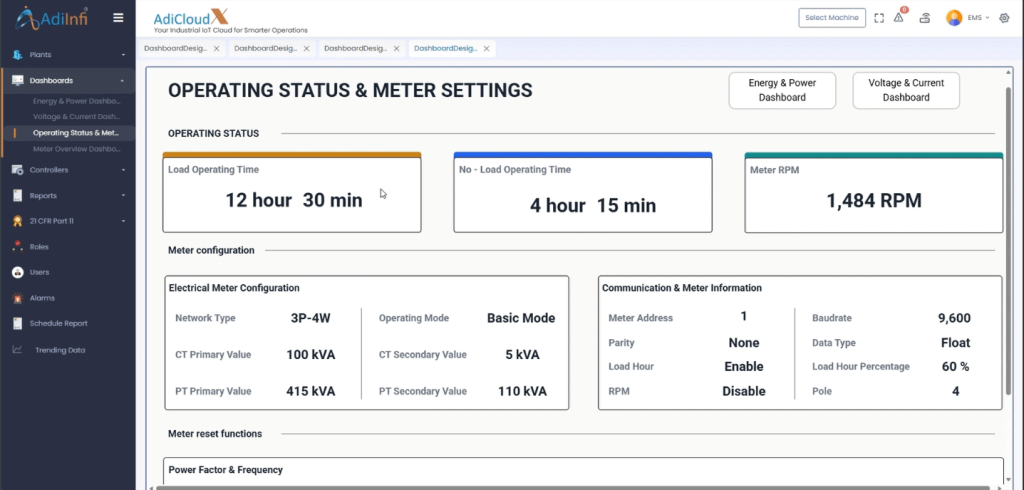Open Voltage & Current Dash... sidebar item

77,116
